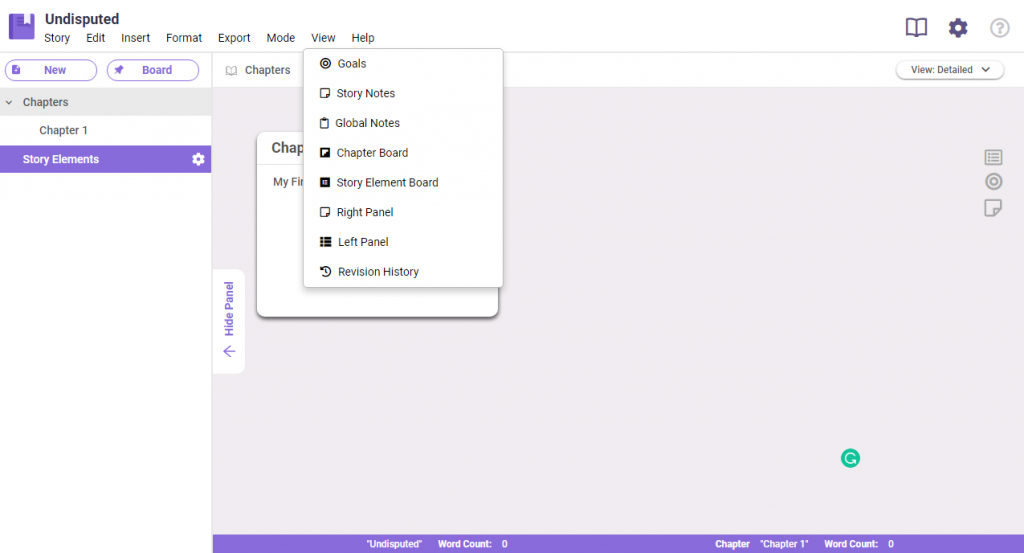Select Chapter 1 in the sidebar
Viewport: 1024px width, 553px height.
(64, 131)
